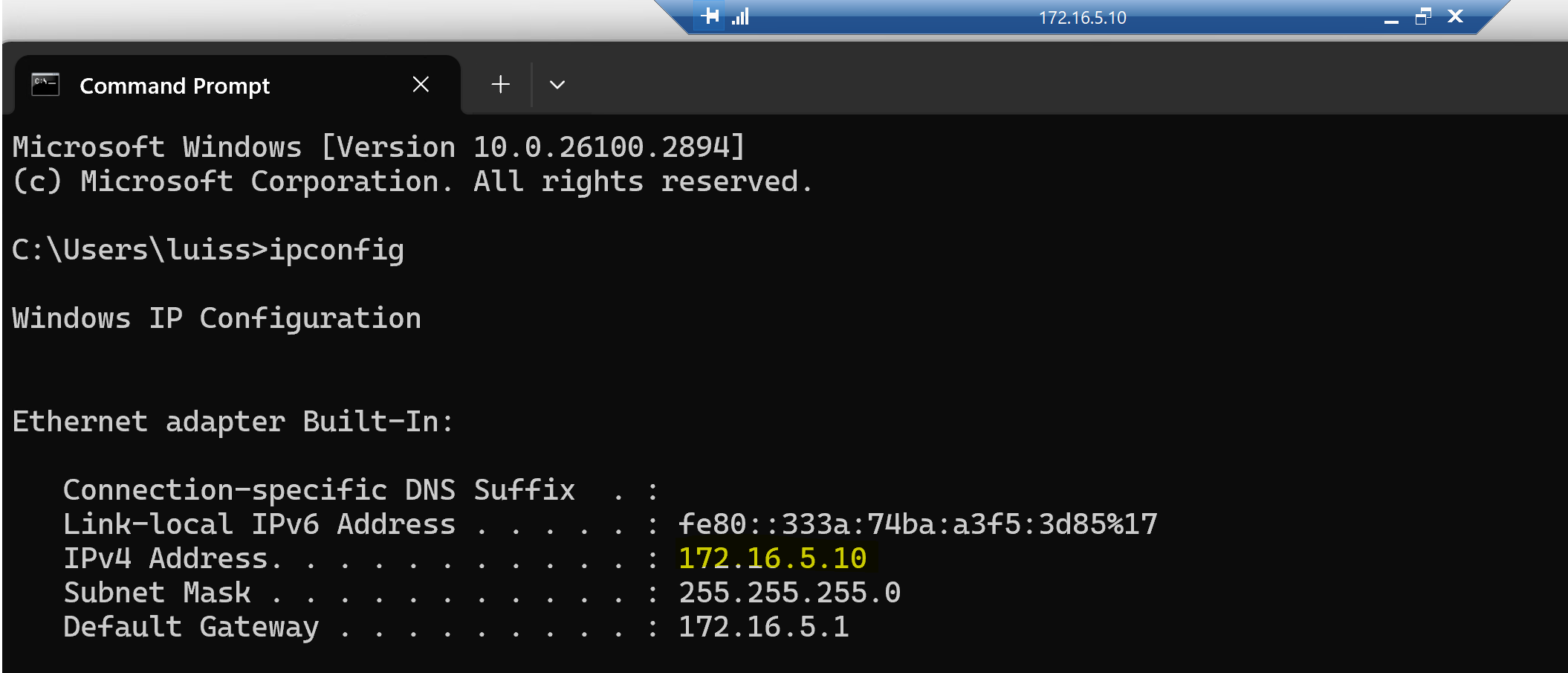Click the Microsoft Windows version line

[379, 147]
